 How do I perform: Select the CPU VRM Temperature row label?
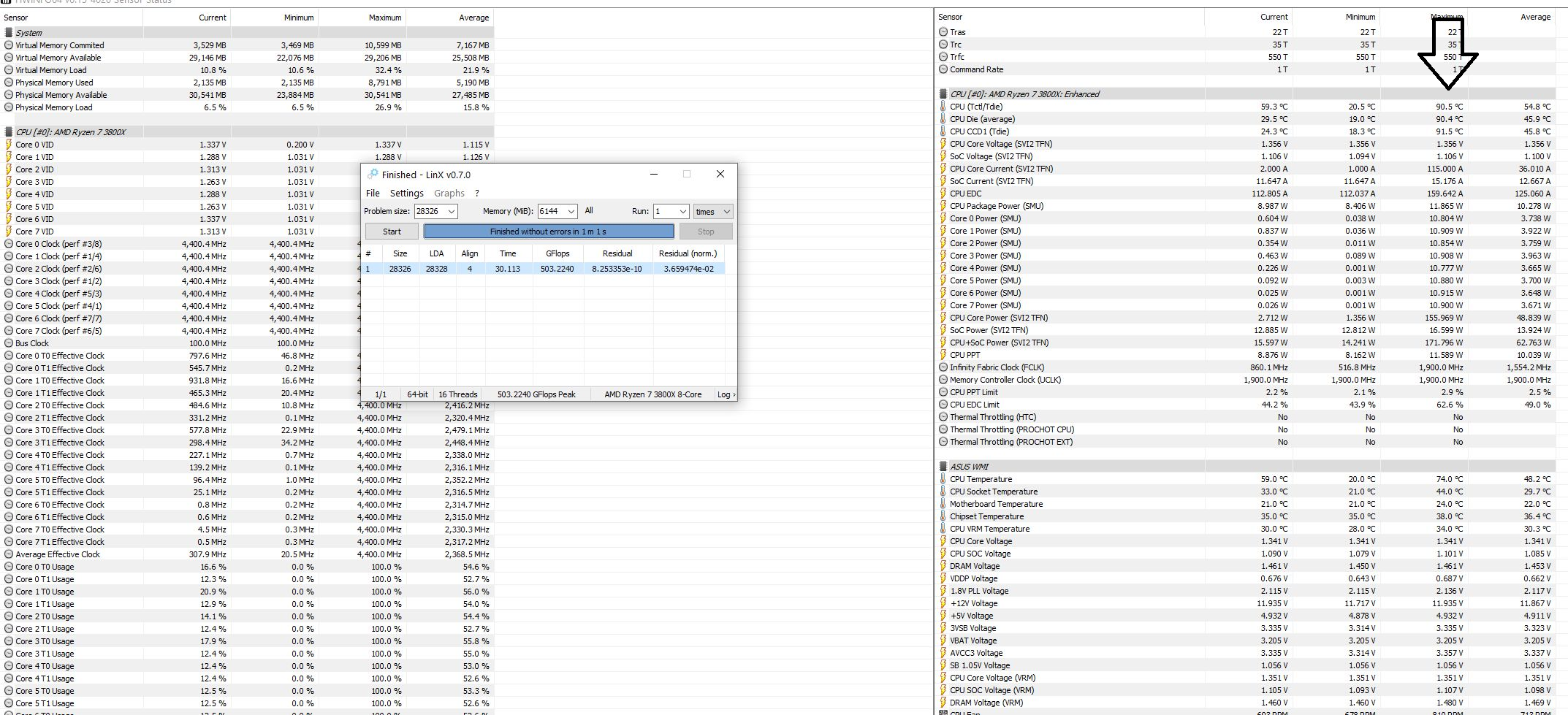pos(989,529)
